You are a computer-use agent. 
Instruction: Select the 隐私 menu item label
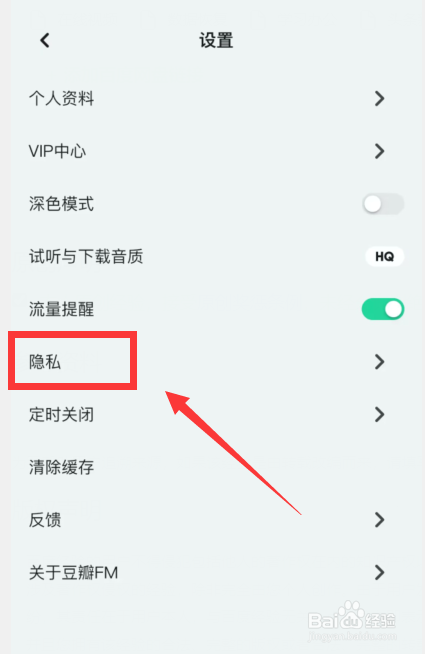click(45, 362)
